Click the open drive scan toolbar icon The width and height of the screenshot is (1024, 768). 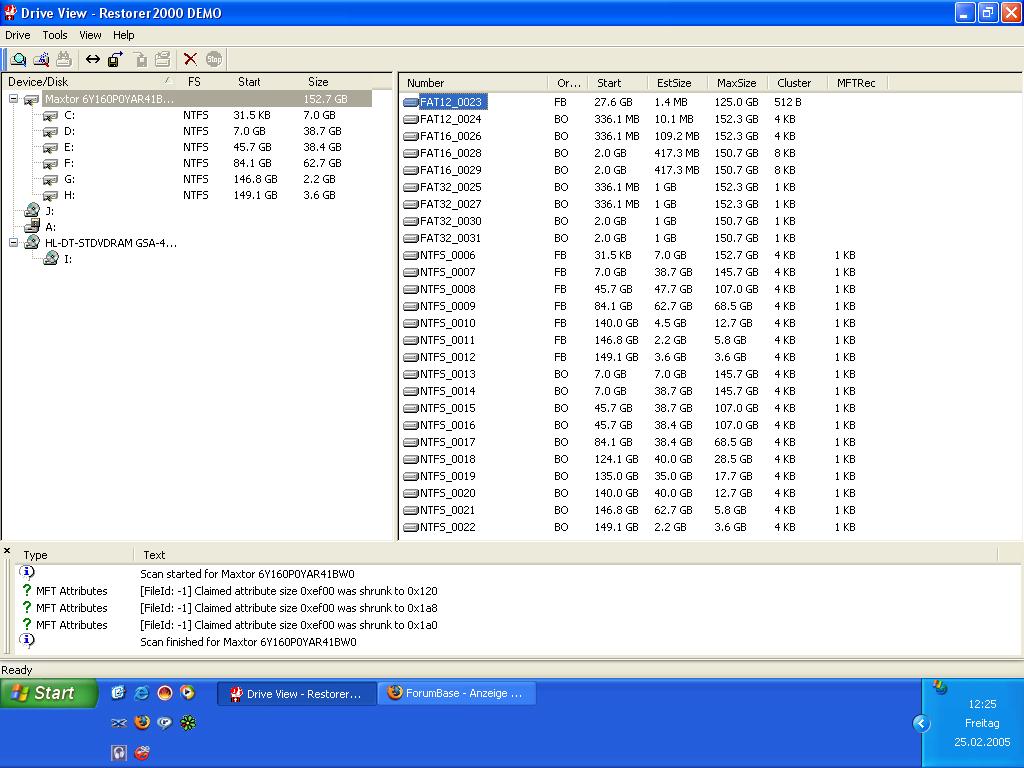pyautogui.click(x=18, y=59)
